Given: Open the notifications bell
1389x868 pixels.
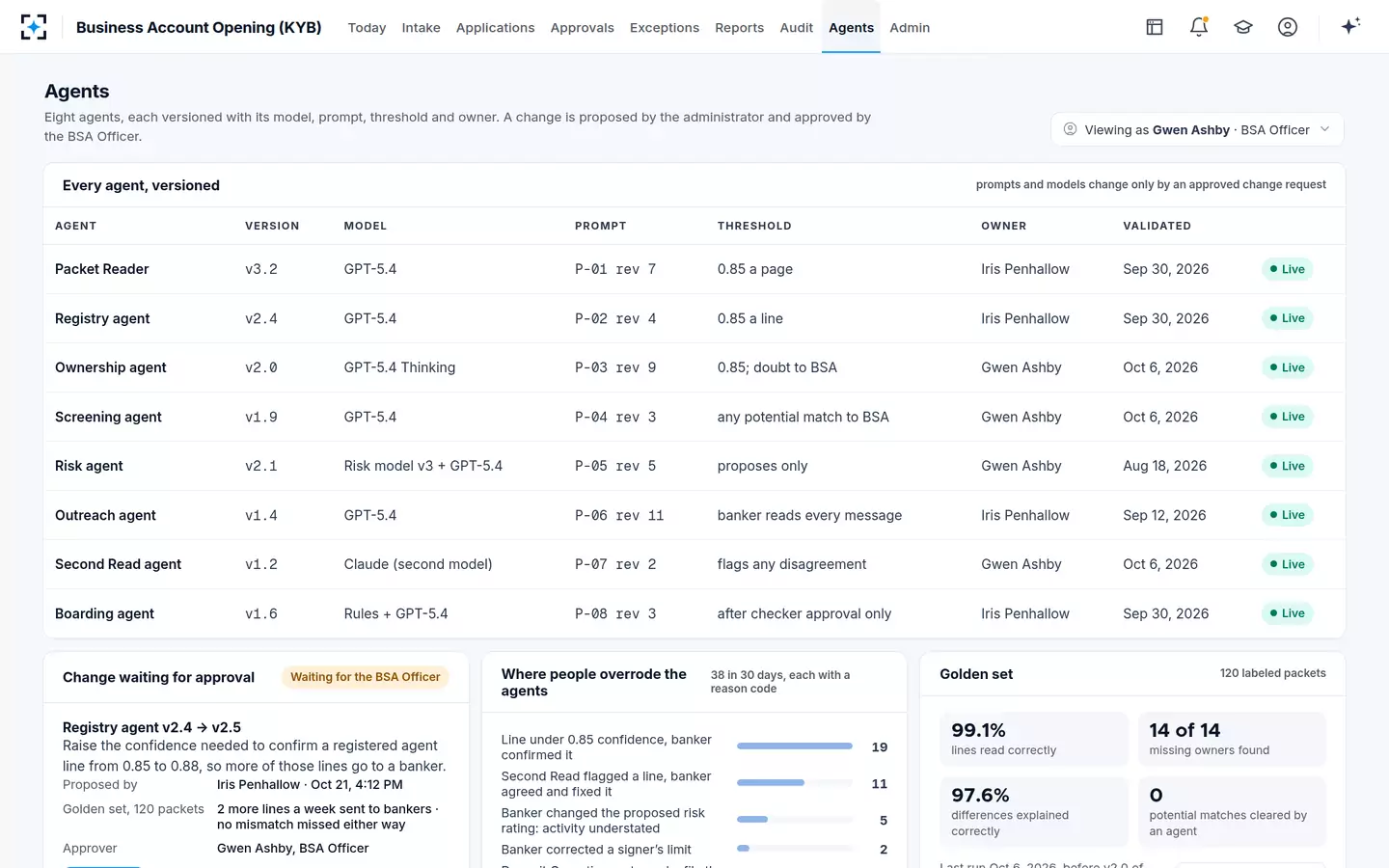Looking at the screenshot, I should click(1199, 27).
